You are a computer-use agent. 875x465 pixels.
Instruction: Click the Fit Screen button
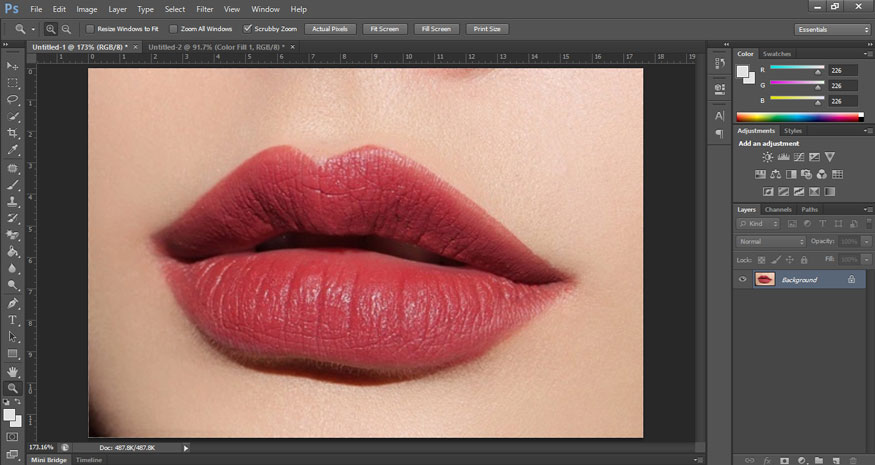385,29
